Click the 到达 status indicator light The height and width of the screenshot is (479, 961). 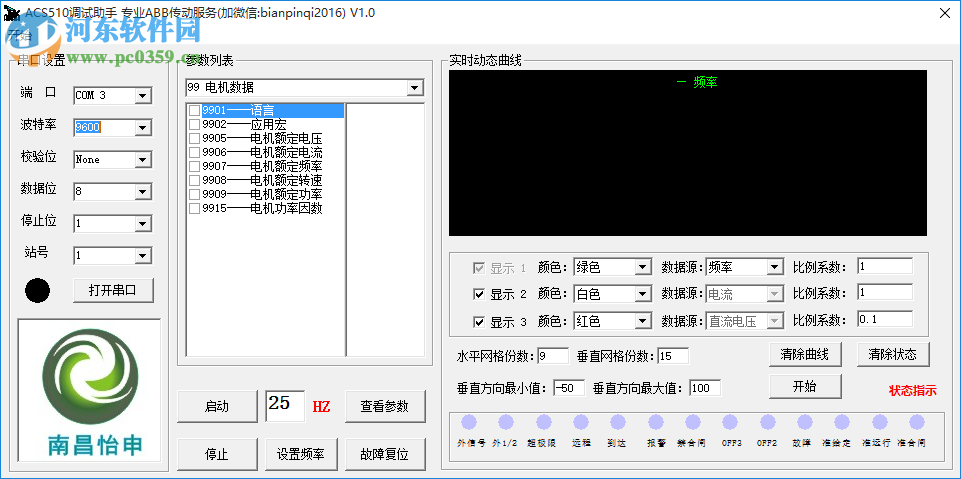(618, 422)
